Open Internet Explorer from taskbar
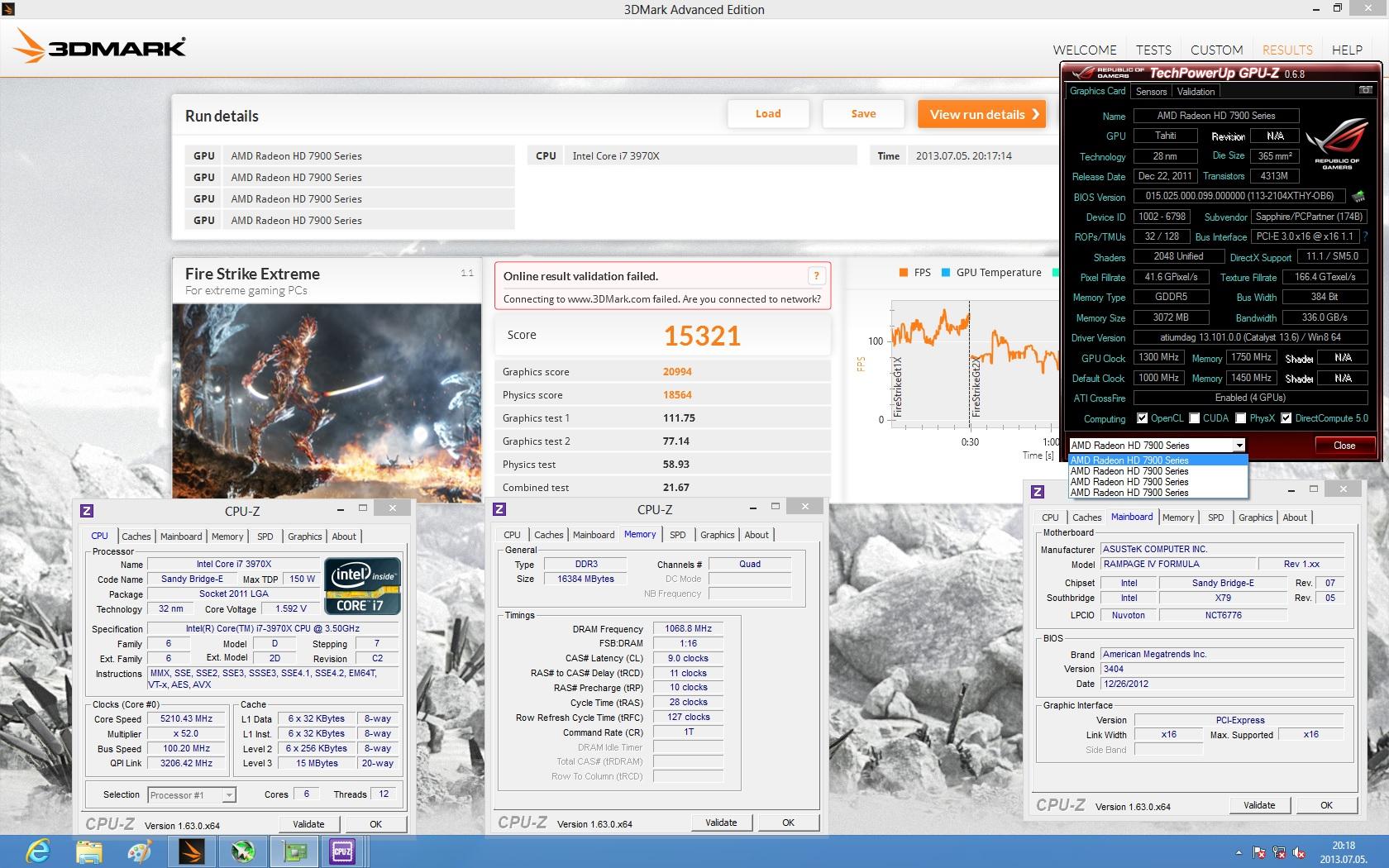The width and height of the screenshot is (1389, 868). (38, 851)
